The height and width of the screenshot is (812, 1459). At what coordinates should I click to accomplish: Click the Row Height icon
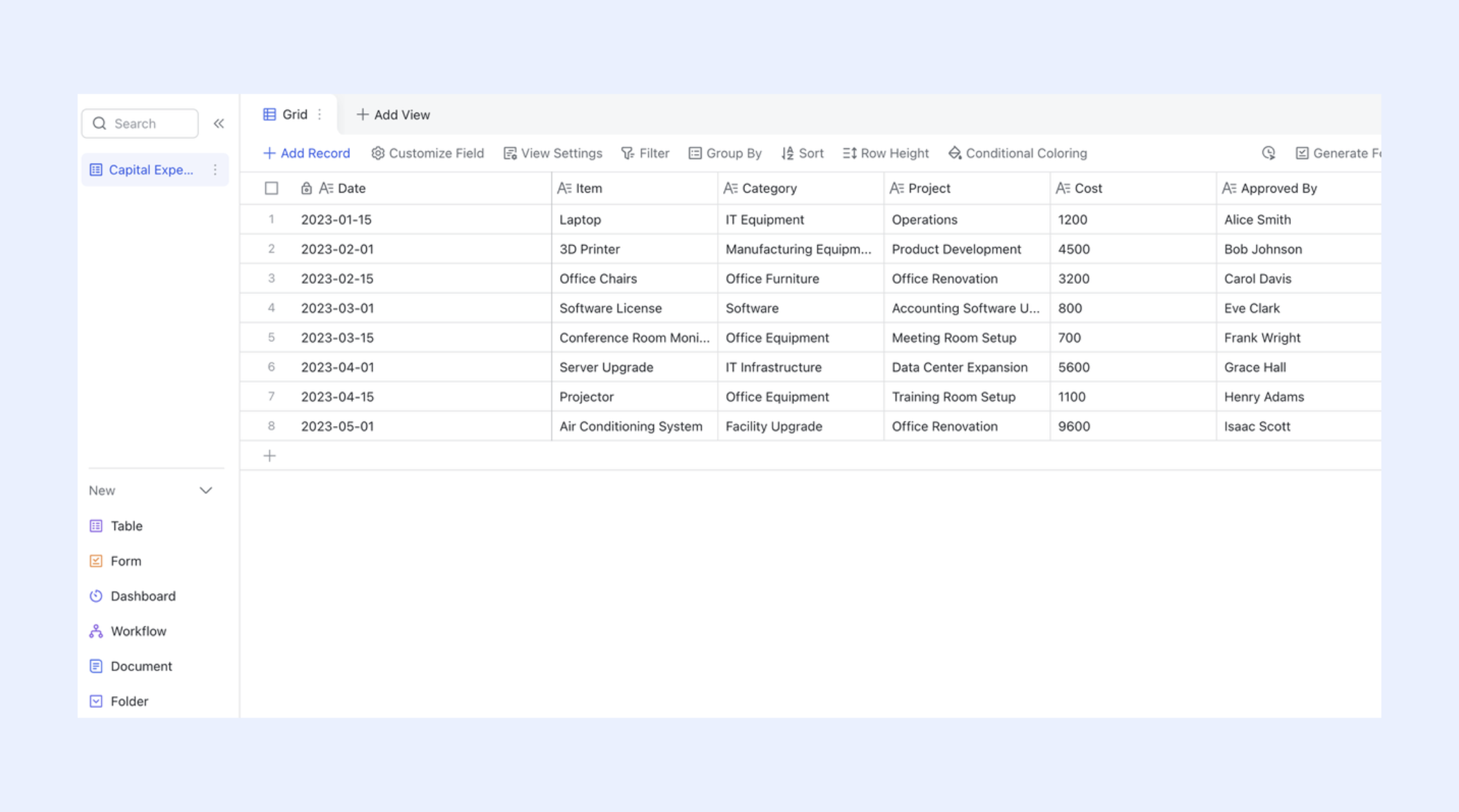tap(850, 153)
